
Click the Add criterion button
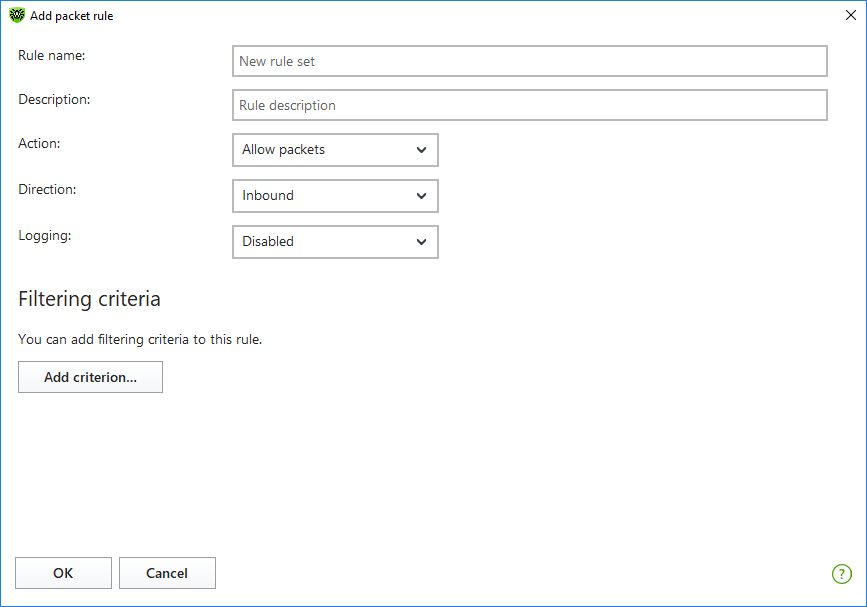click(90, 377)
